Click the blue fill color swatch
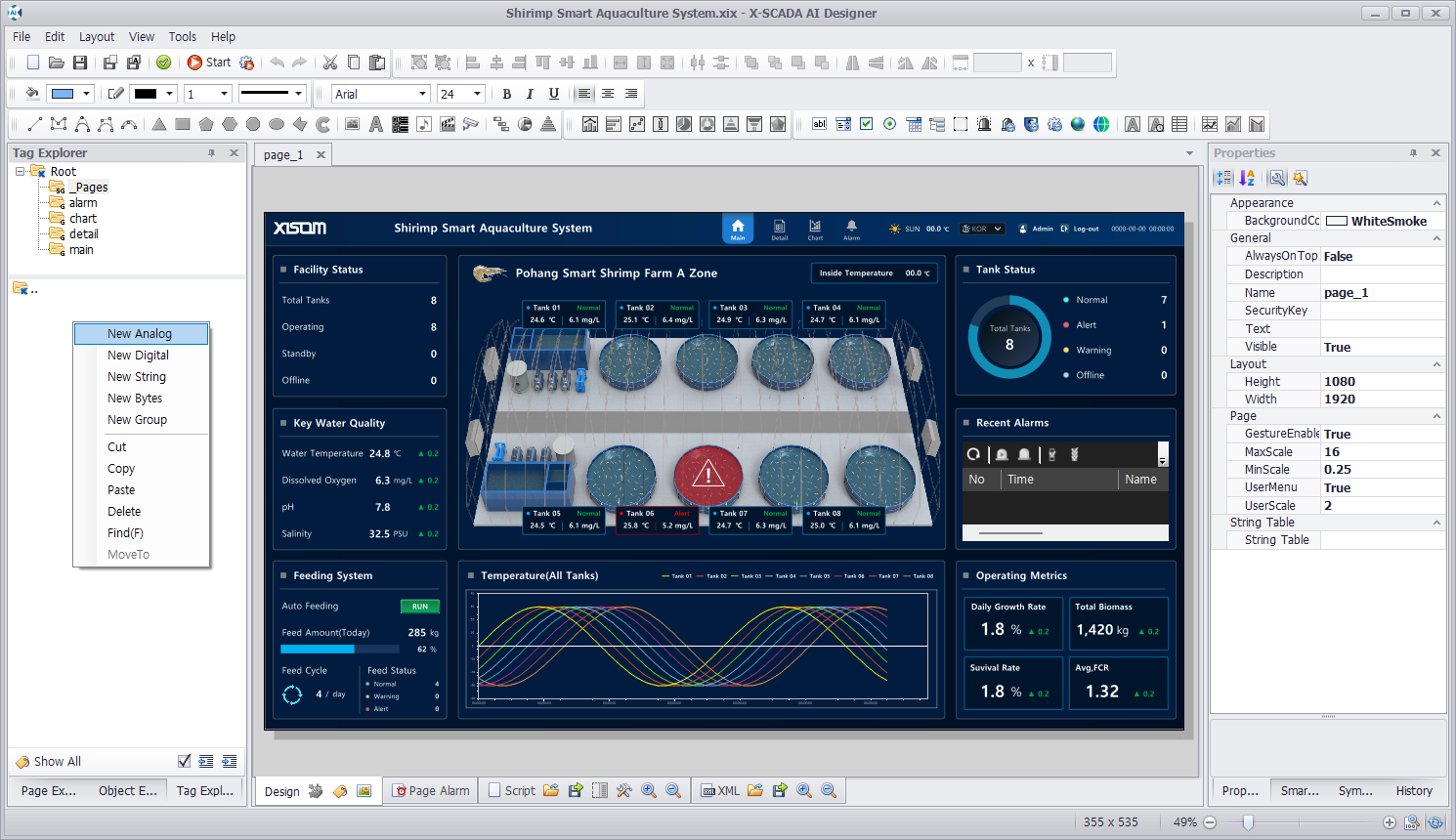The width and height of the screenshot is (1456, 840). coord(63,94)
